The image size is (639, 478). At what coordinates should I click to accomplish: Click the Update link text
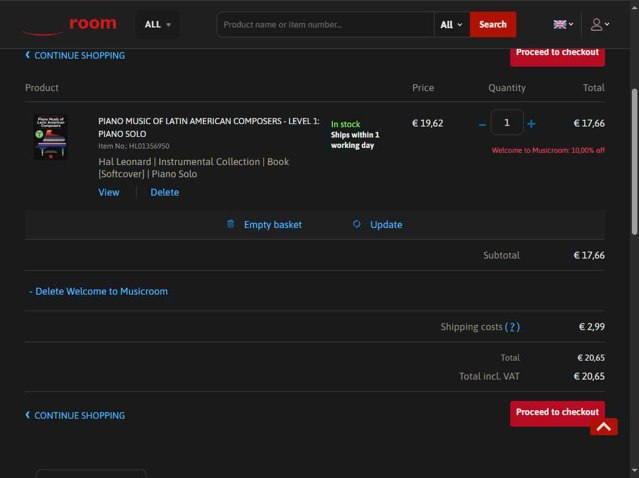click(x=386, y=225)
